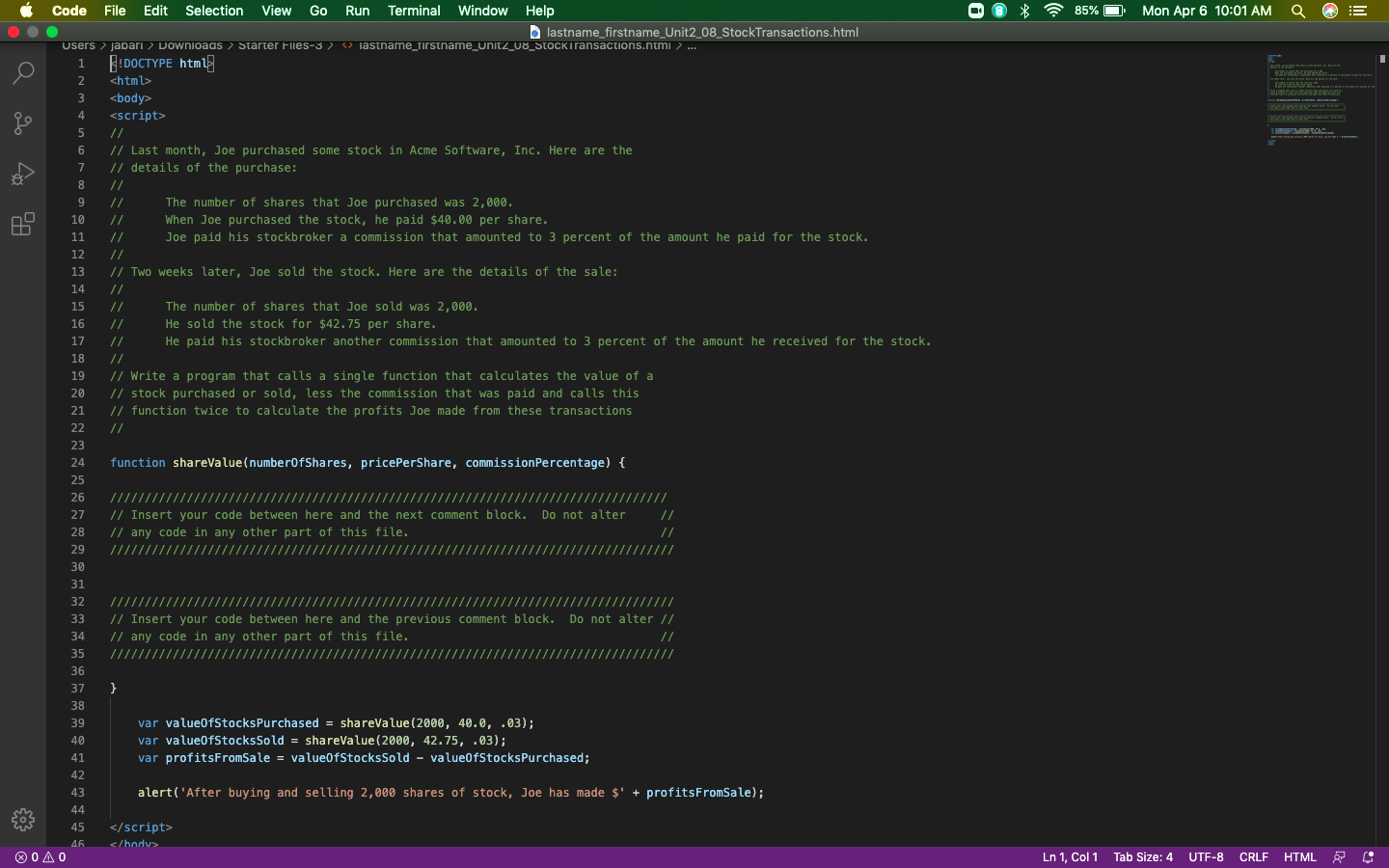This screenshot has width=1389, height=868.
Task: Open the Source Control view
Action: coord(23,123)
